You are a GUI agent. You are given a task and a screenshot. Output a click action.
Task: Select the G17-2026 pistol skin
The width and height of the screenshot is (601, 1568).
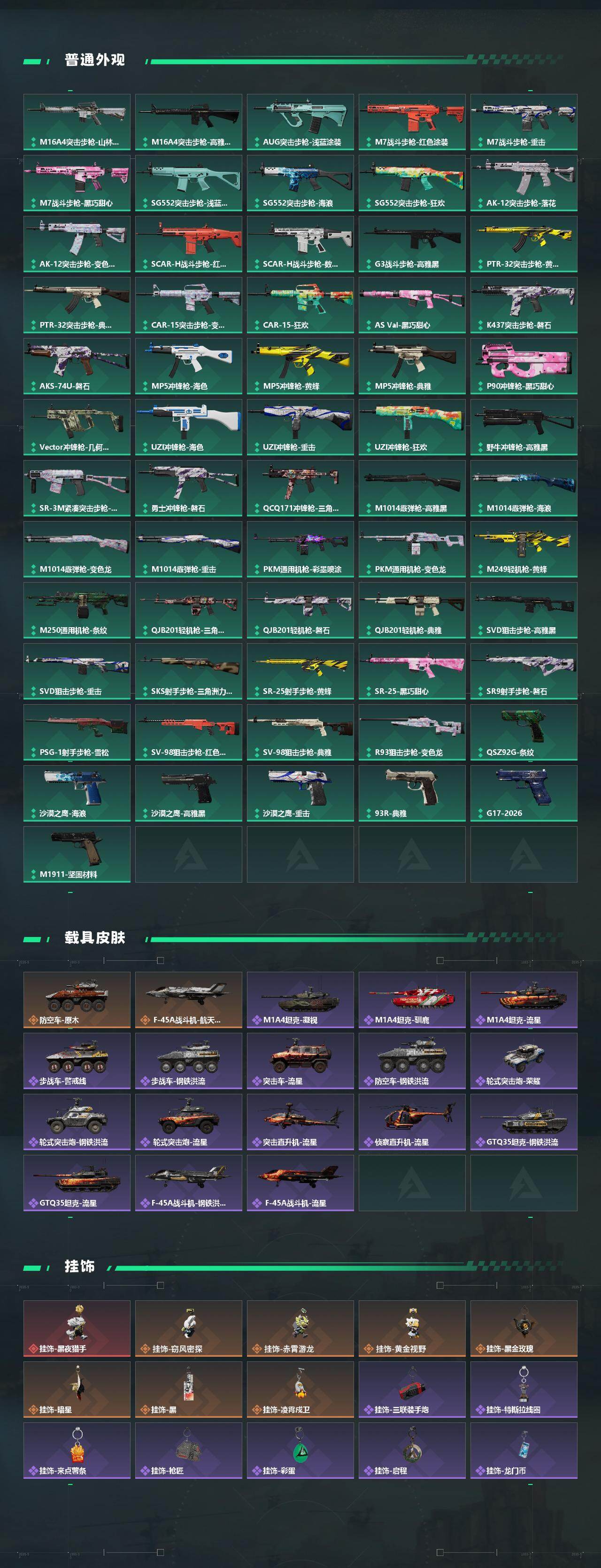coord(524,793)
